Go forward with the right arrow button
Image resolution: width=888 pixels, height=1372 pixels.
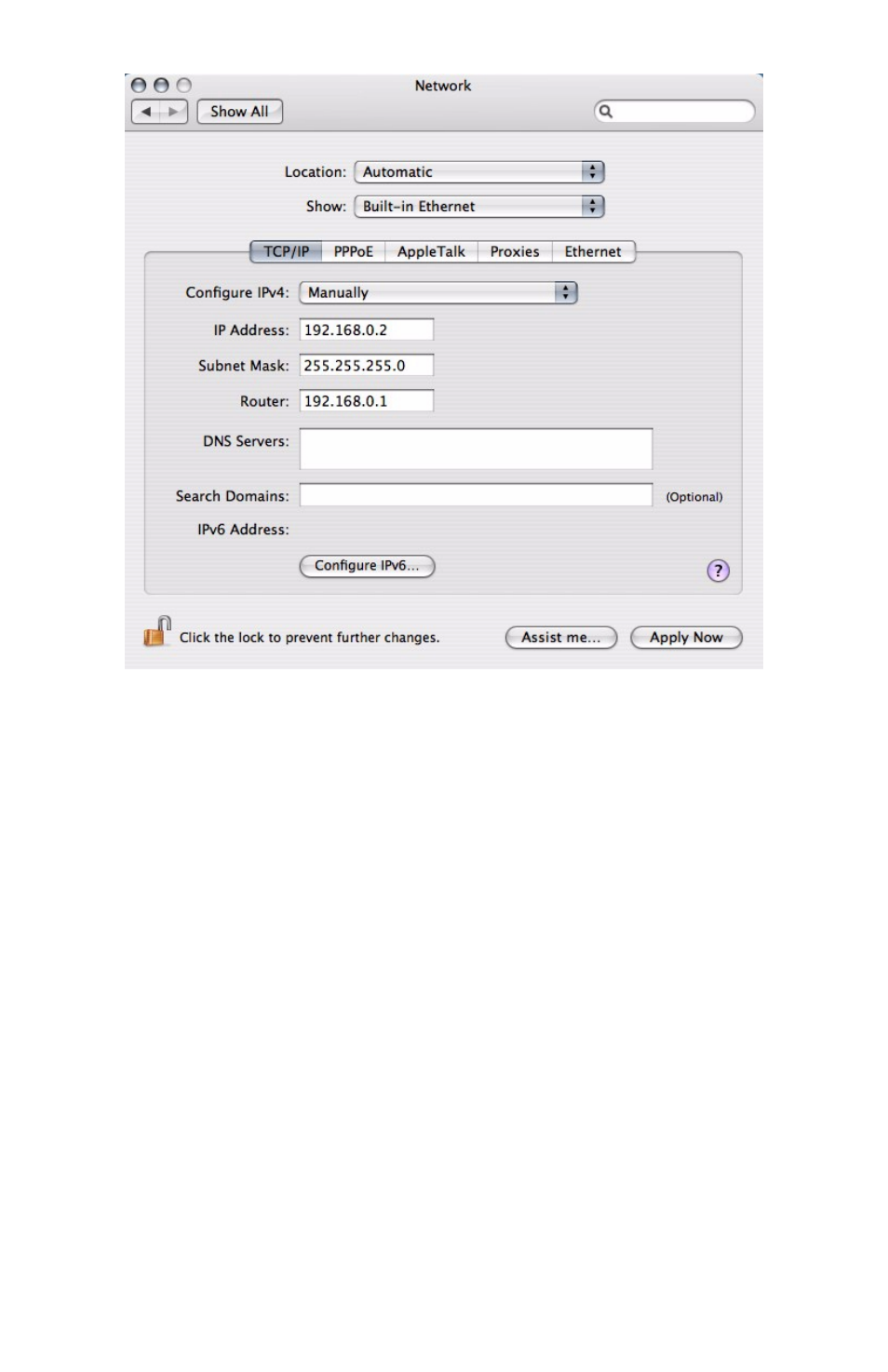pyautogui.click(x=174, y=112)
